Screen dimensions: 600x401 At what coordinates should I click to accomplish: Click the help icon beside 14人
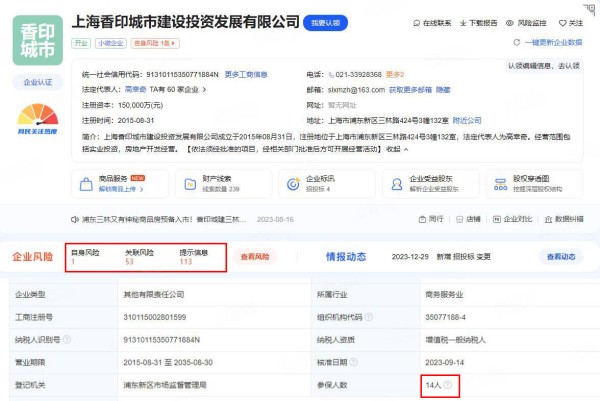click(x=447, y=384)
